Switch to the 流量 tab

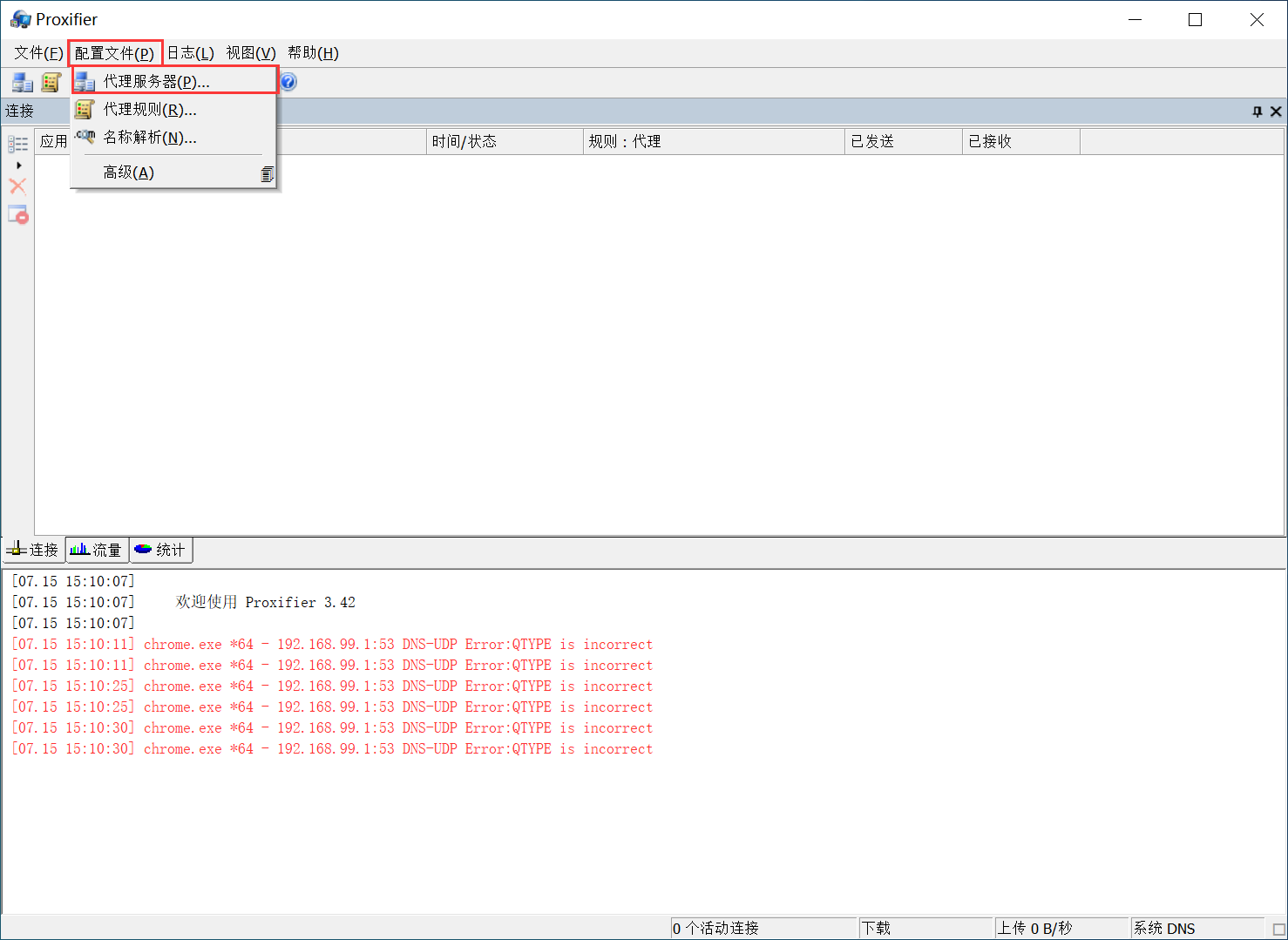tap(97, 550)
